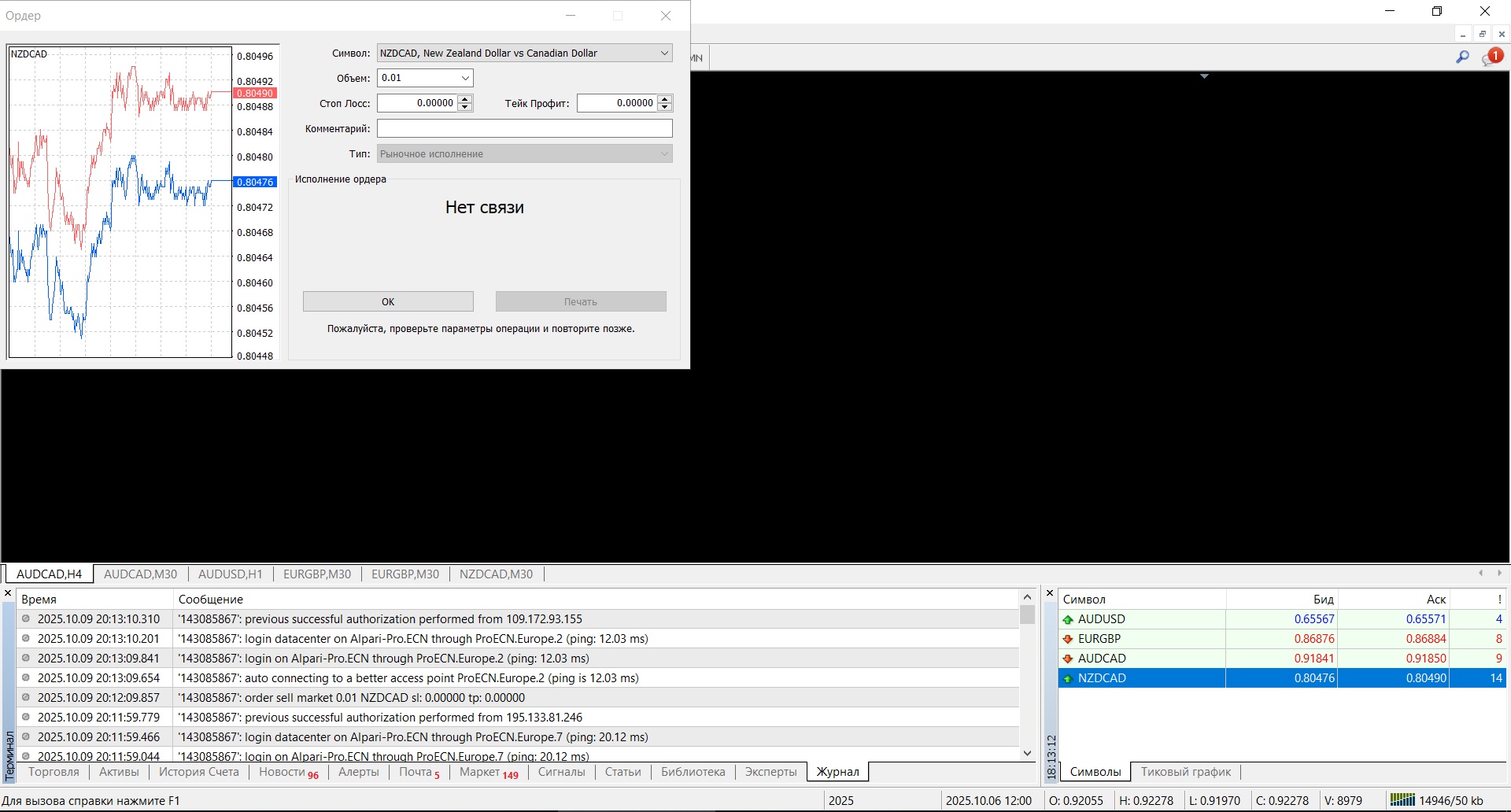The width and height of the screenshot is (1511, 812).
Task: Open the Эксперты terminal tab
Action: pyautogui.click(x=771, y=772)
